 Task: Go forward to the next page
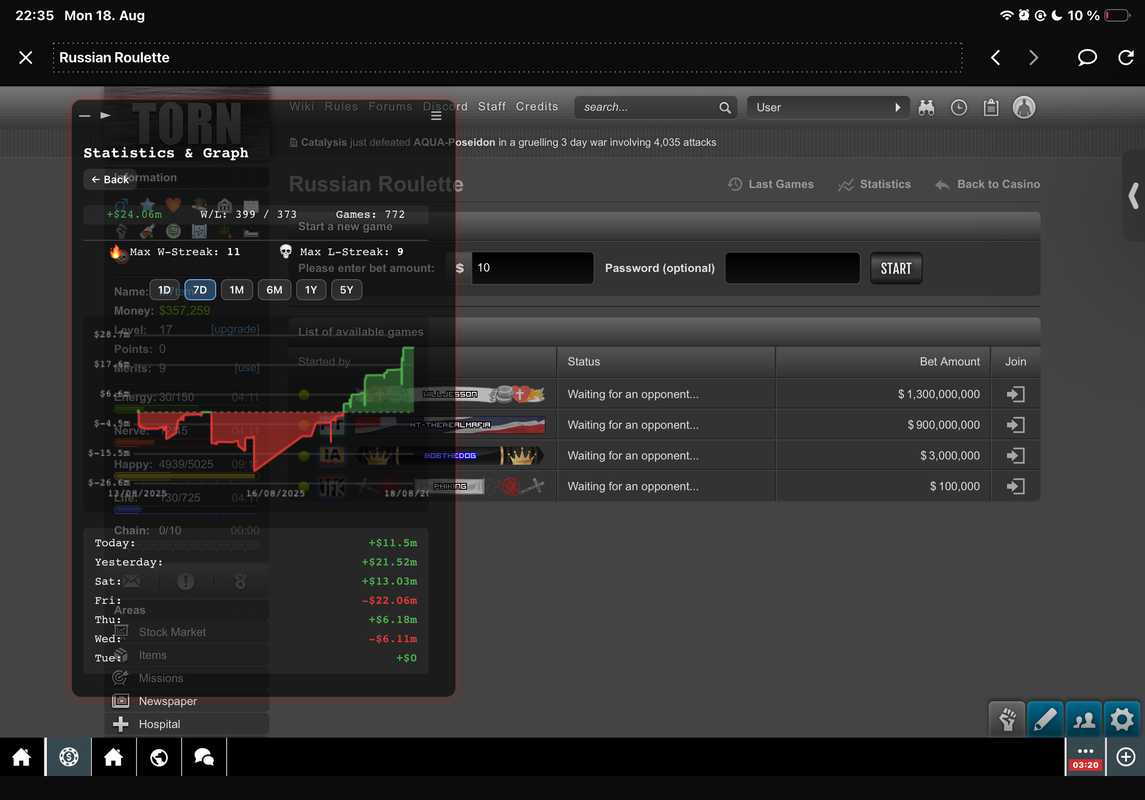(1033, 58)
